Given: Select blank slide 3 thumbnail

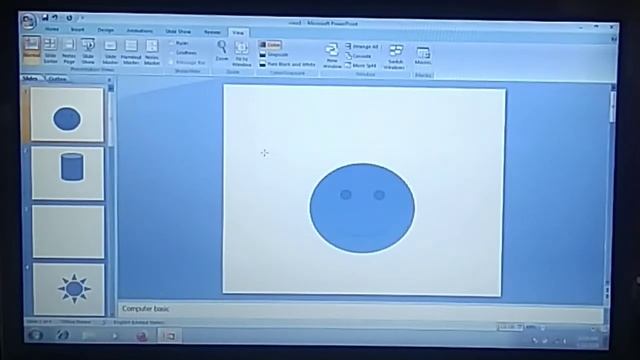Looking at the screenshot, I should click(x=69, y=231).
